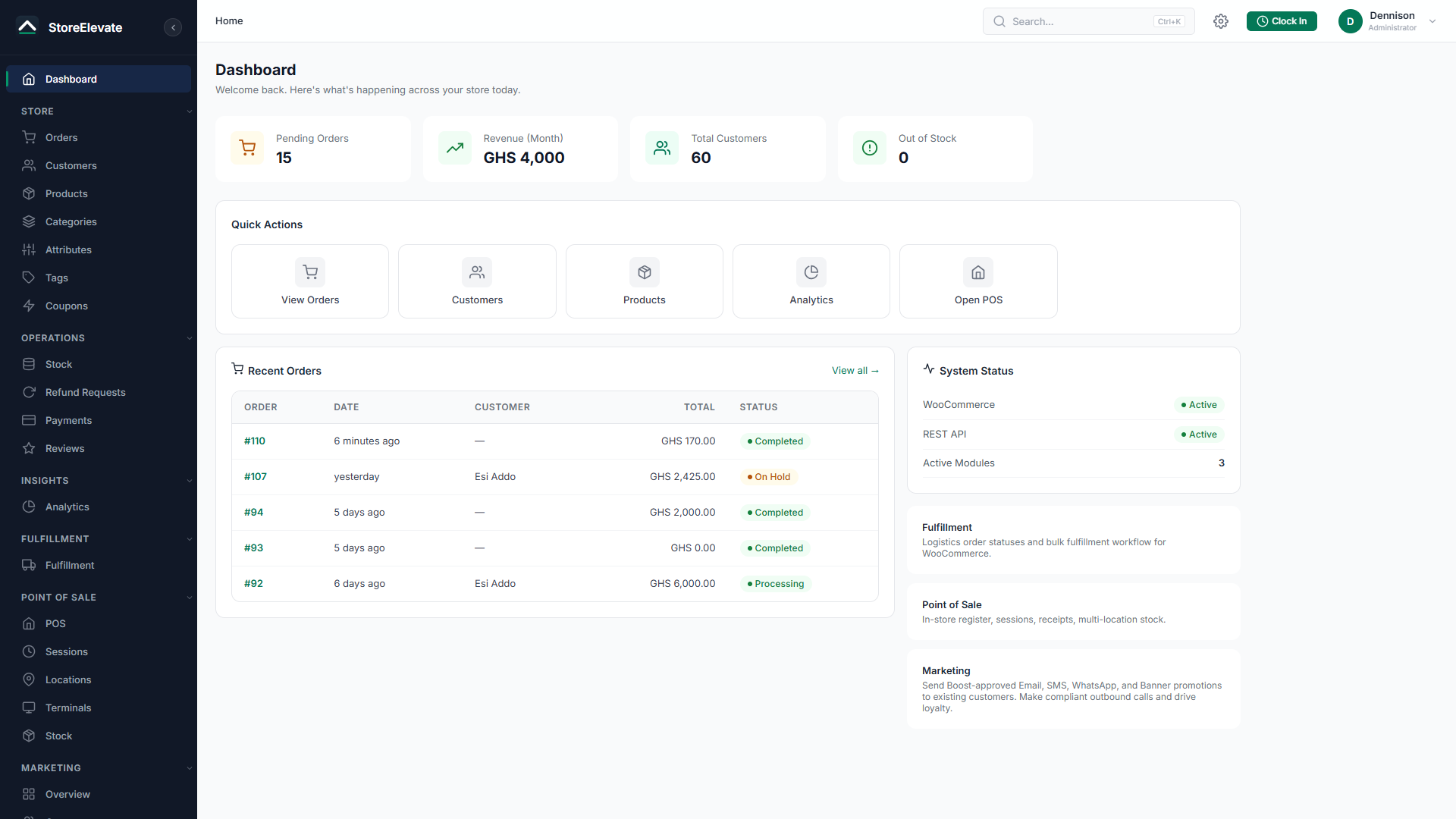Open POS in the sidebar
1456x819 pixels.
[99, 623]
